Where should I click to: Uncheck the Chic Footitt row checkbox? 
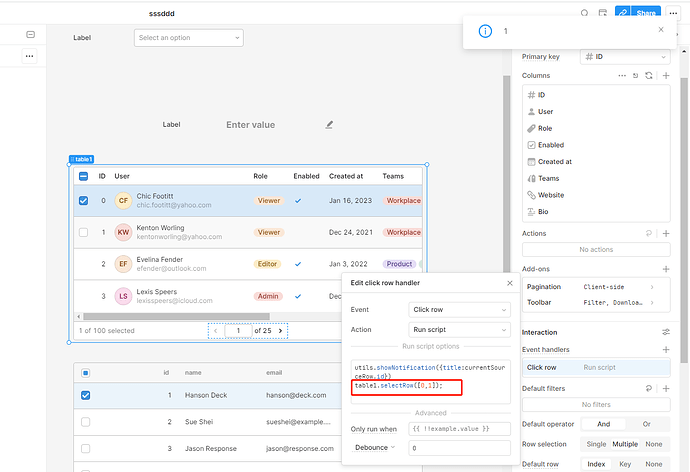click(x=83, y=201)
